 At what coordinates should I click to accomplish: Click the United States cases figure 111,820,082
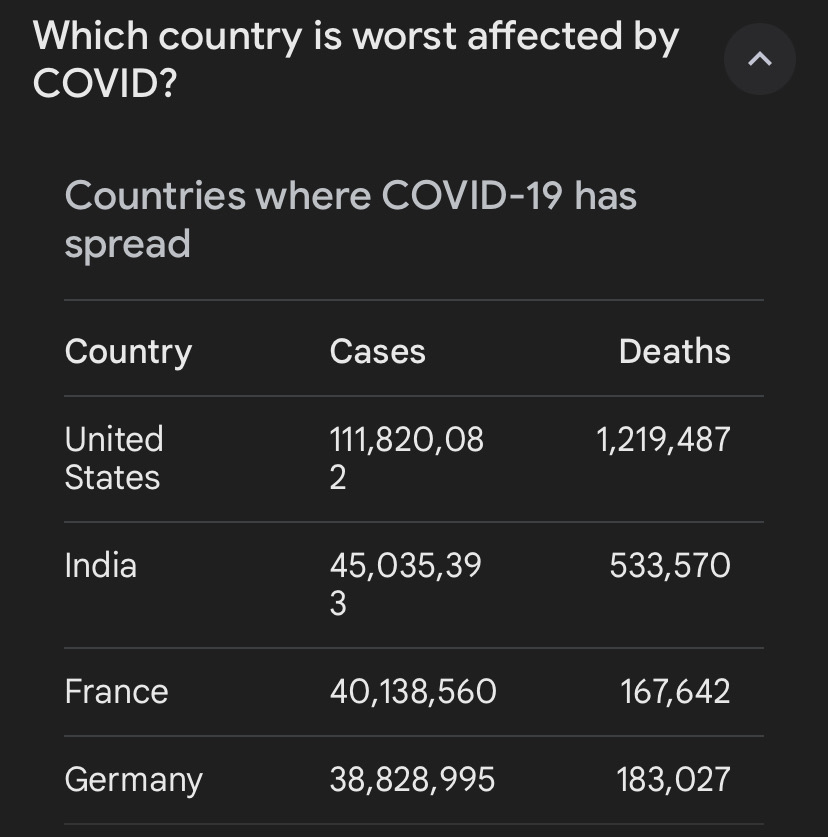coord(406,458)
